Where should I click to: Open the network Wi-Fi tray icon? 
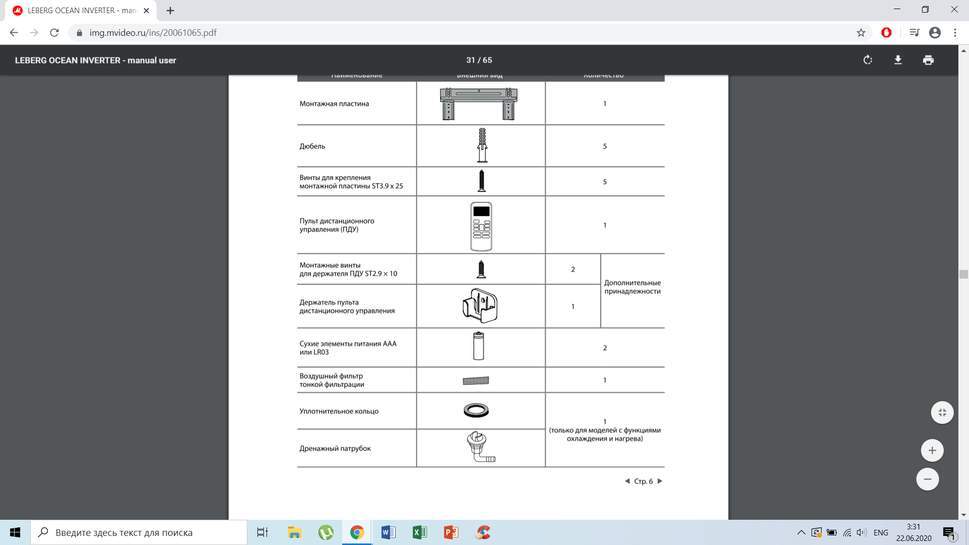847,532
